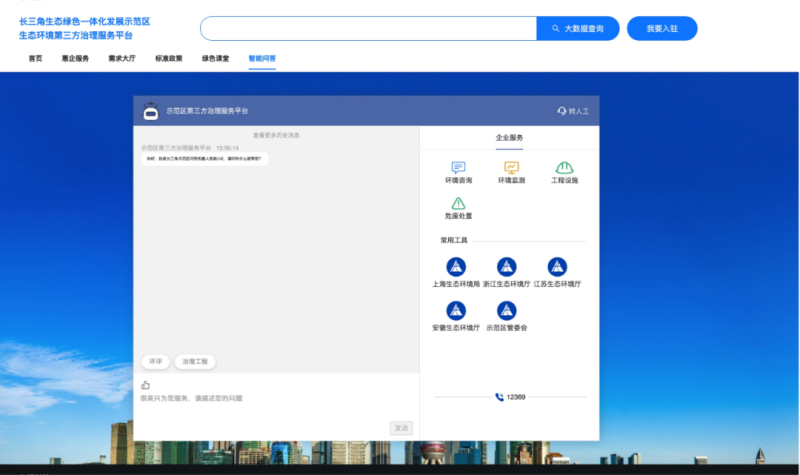Select the 工程设施 helmet icon
Viewport: 800px width, 475px height.
point(564,168)
